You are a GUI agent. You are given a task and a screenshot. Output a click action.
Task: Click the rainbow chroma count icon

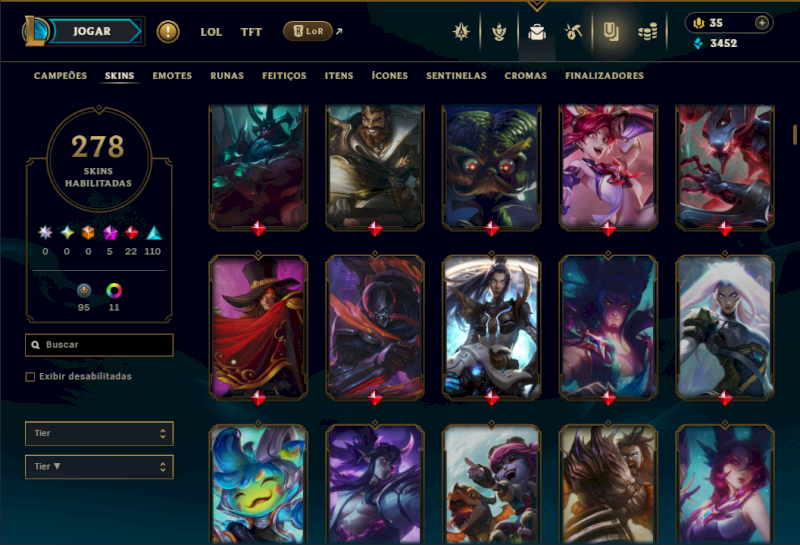point(114,291)
